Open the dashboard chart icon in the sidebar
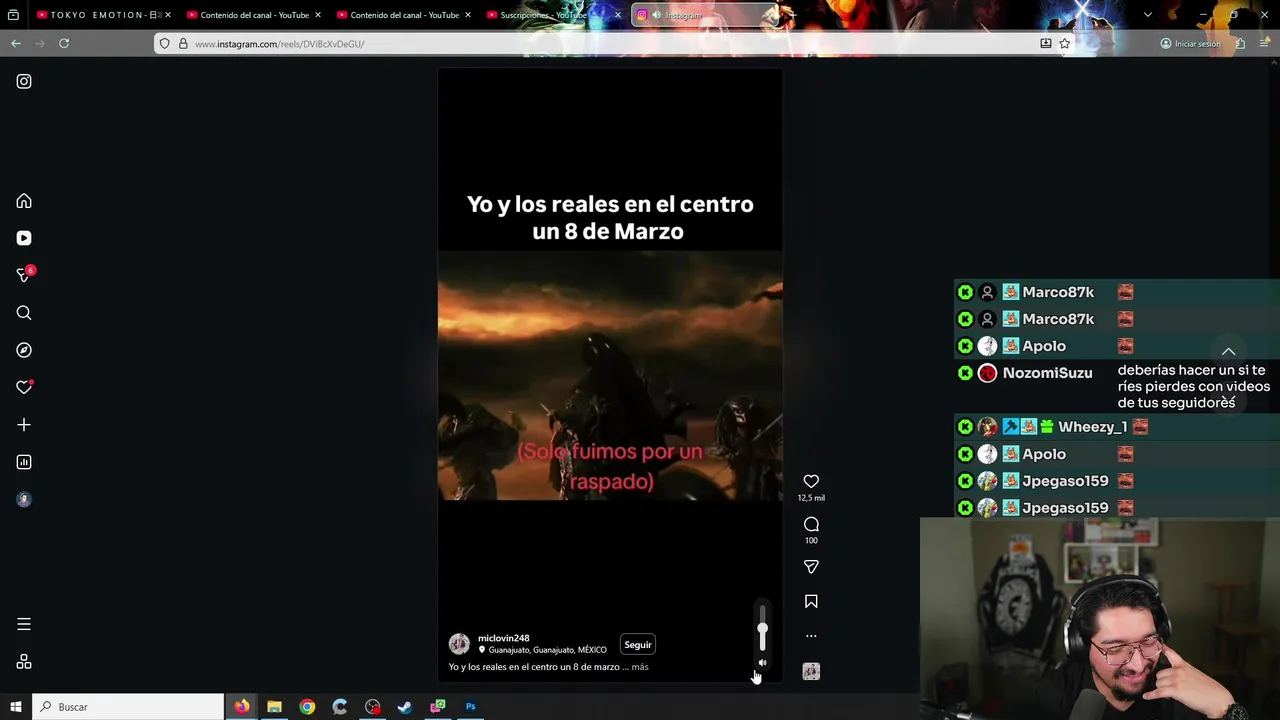1280x720 pixels. [x=24, y=462]
